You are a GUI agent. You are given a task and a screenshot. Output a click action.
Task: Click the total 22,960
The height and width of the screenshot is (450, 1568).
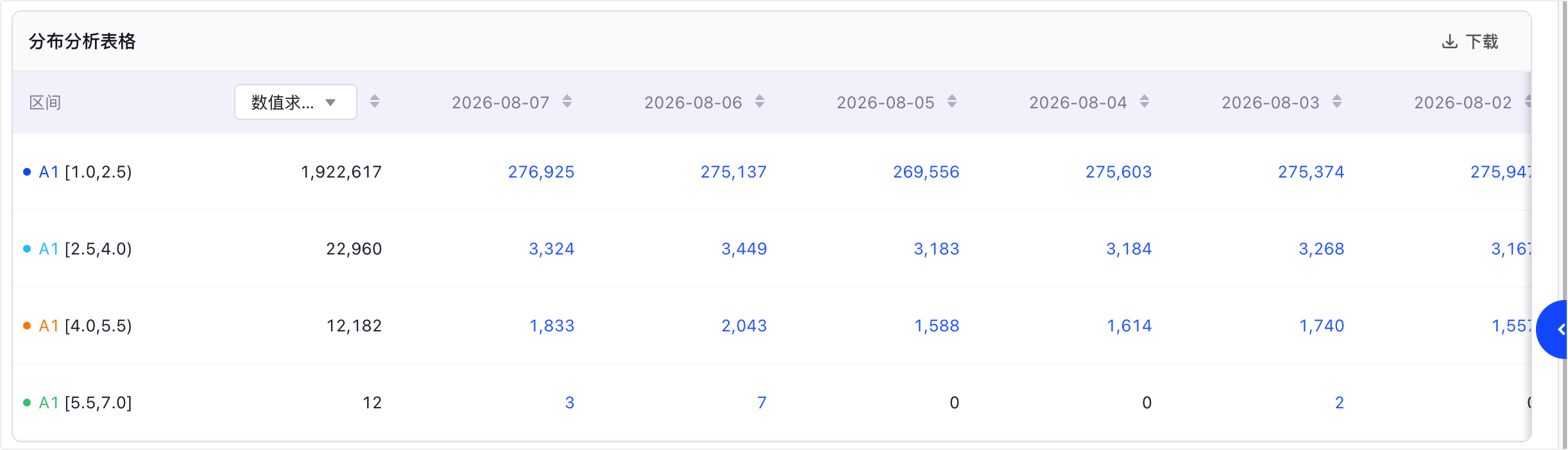pyautogui.click(x=354, y=249)
